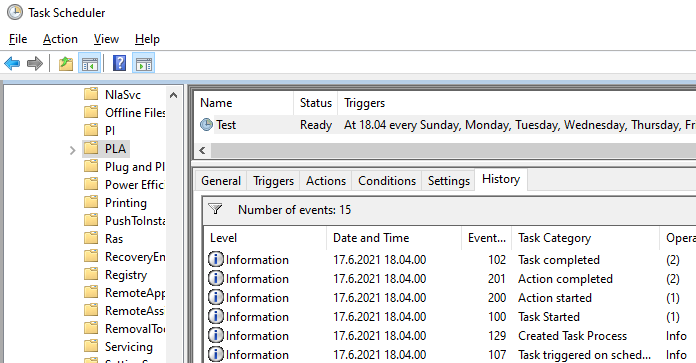Image resolution: width=696 pixels, height=363 pixels.
Task: Select the Plug and Play folder
Action: point(135,167)
